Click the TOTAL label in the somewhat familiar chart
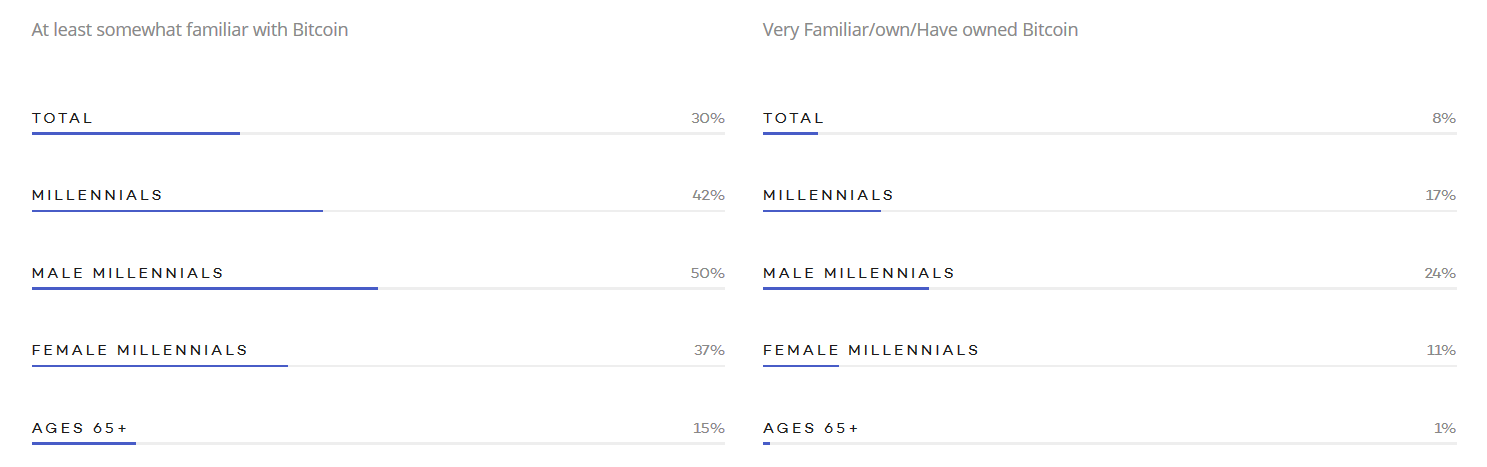 [62, 118]
